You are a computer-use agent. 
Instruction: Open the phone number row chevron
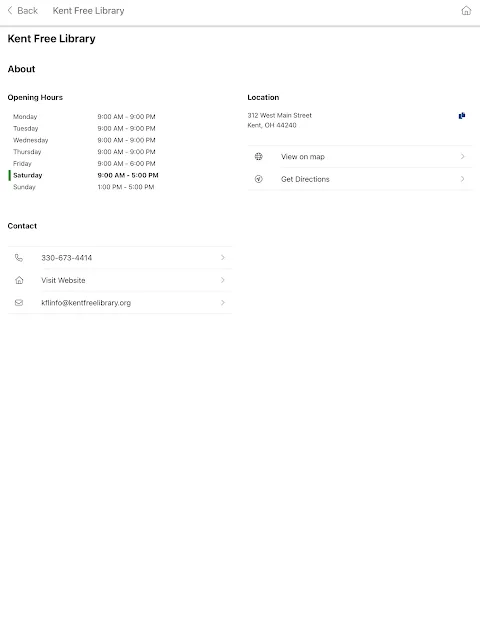(223, 258)
